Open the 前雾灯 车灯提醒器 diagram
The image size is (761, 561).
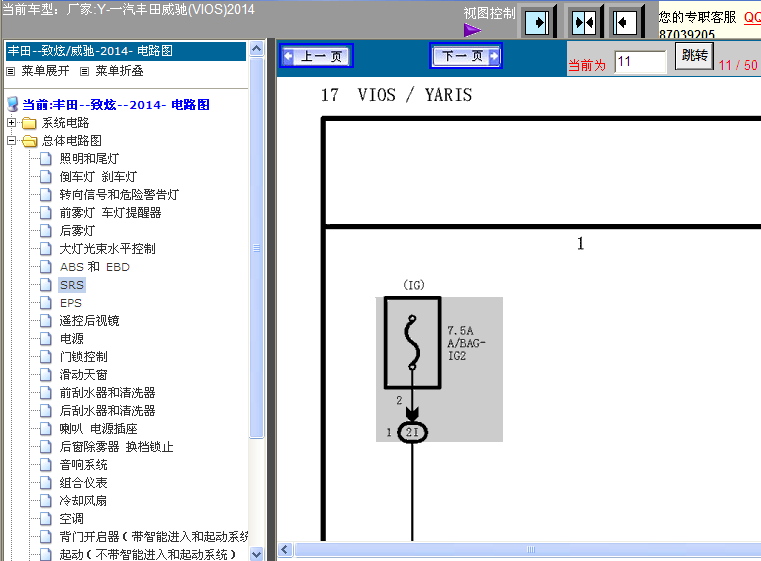point(110,213)
